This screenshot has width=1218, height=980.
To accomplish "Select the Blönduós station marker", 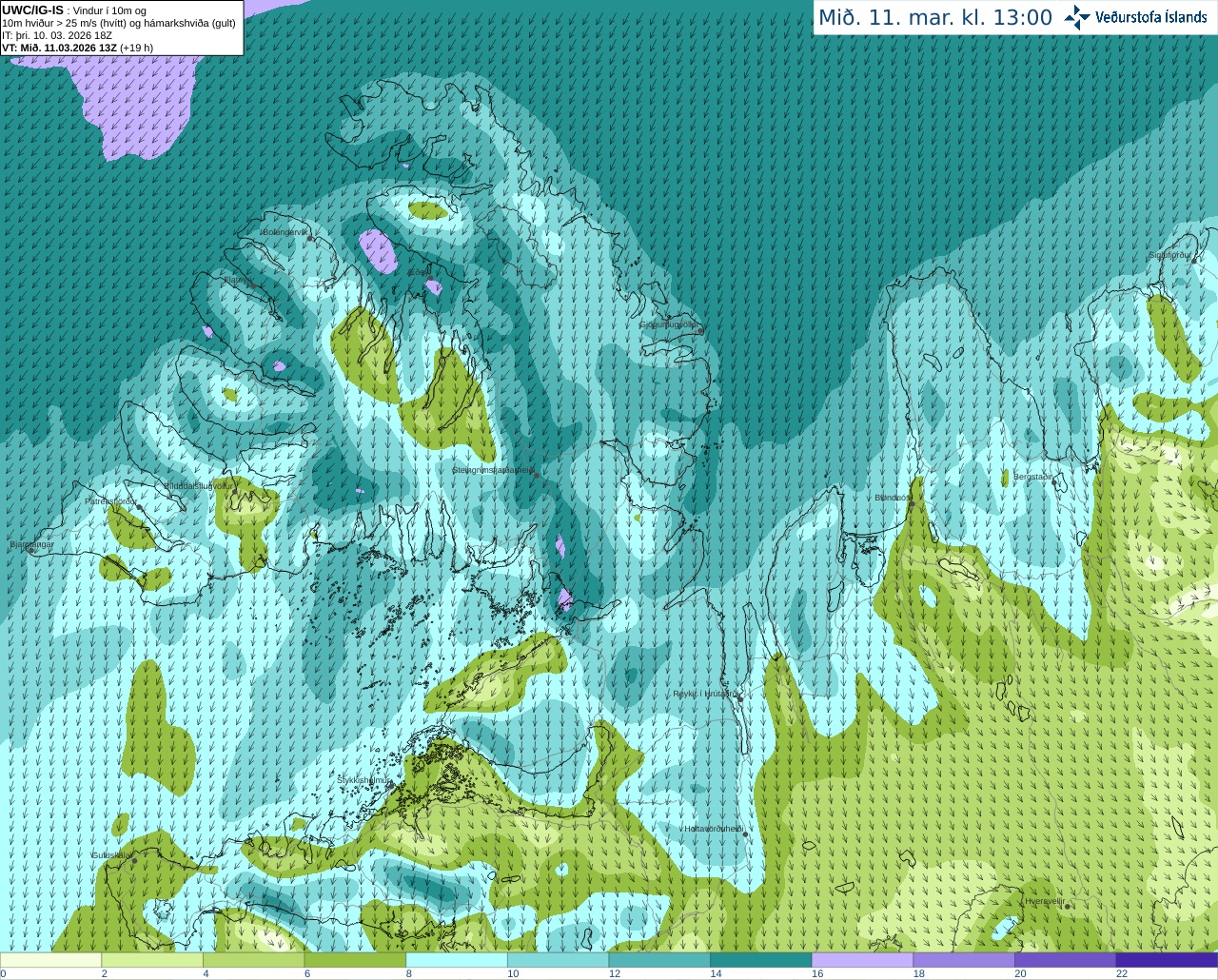I will coord(912,503).
